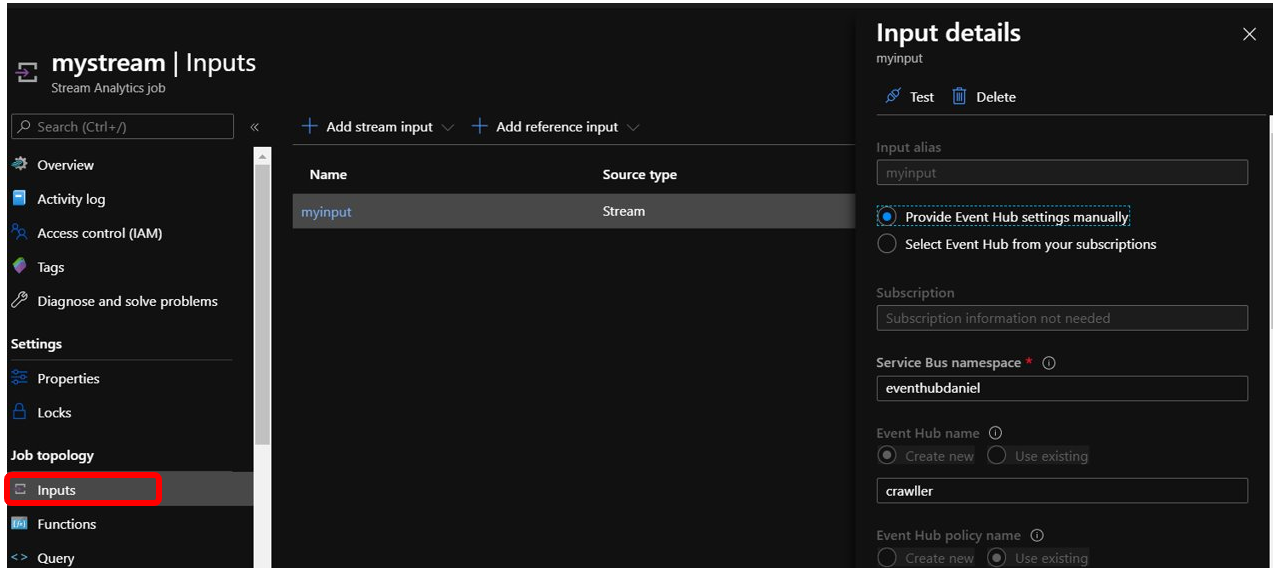Viewport: 1276px width, 574px height.
Task: Open Properties under Settings
Action: point(68,378)
